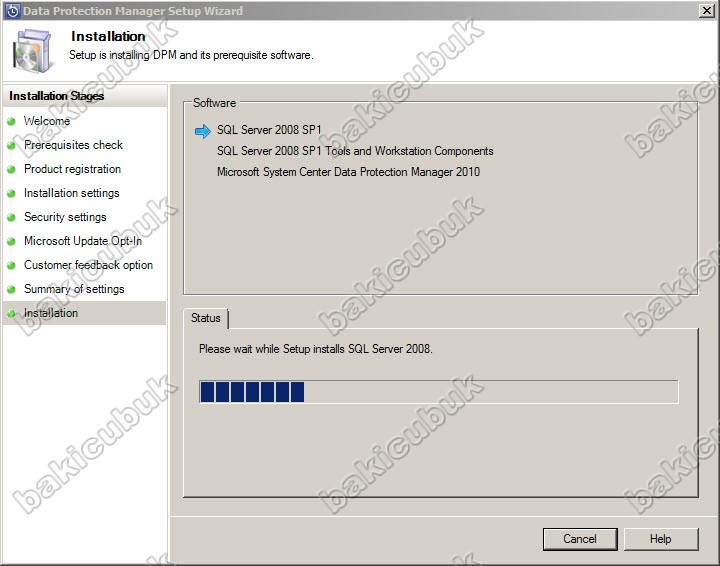Image resolution: width=720 pixels, height=566 pixels.
Task: Open Help for the setup wizard
Action: [661, 539]
